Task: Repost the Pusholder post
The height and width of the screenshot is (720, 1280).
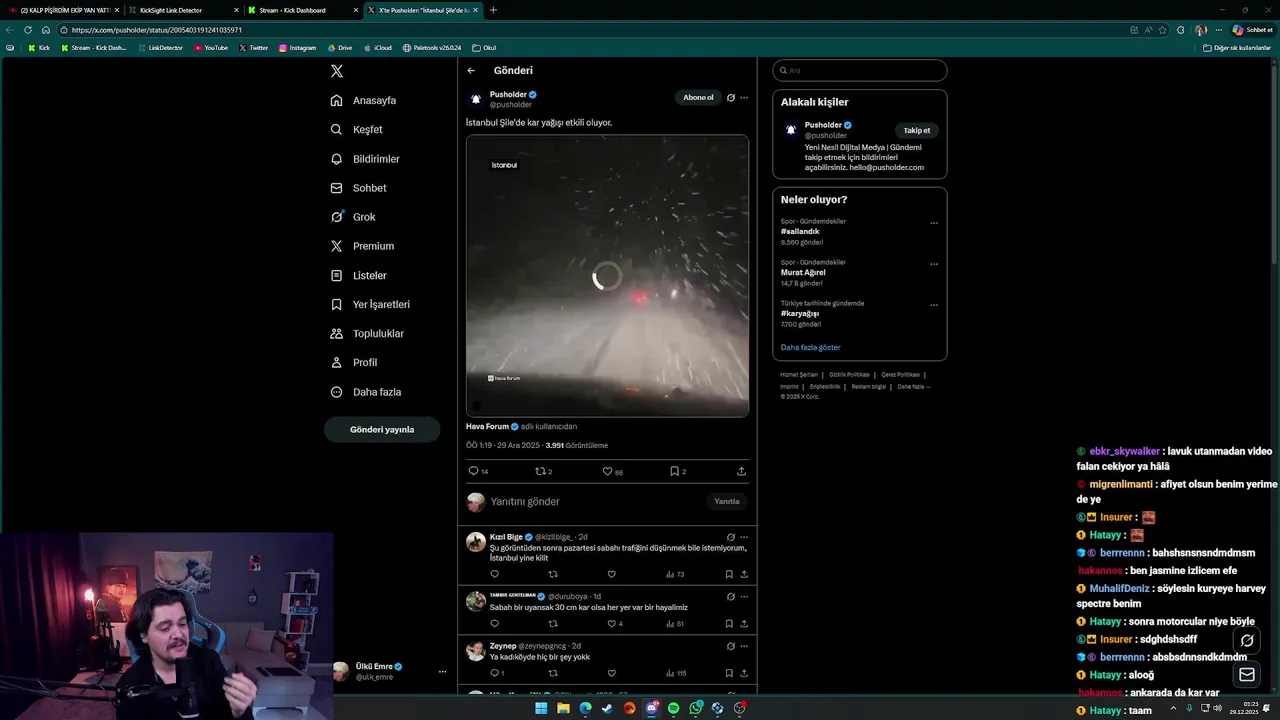Action: (540, 471)
